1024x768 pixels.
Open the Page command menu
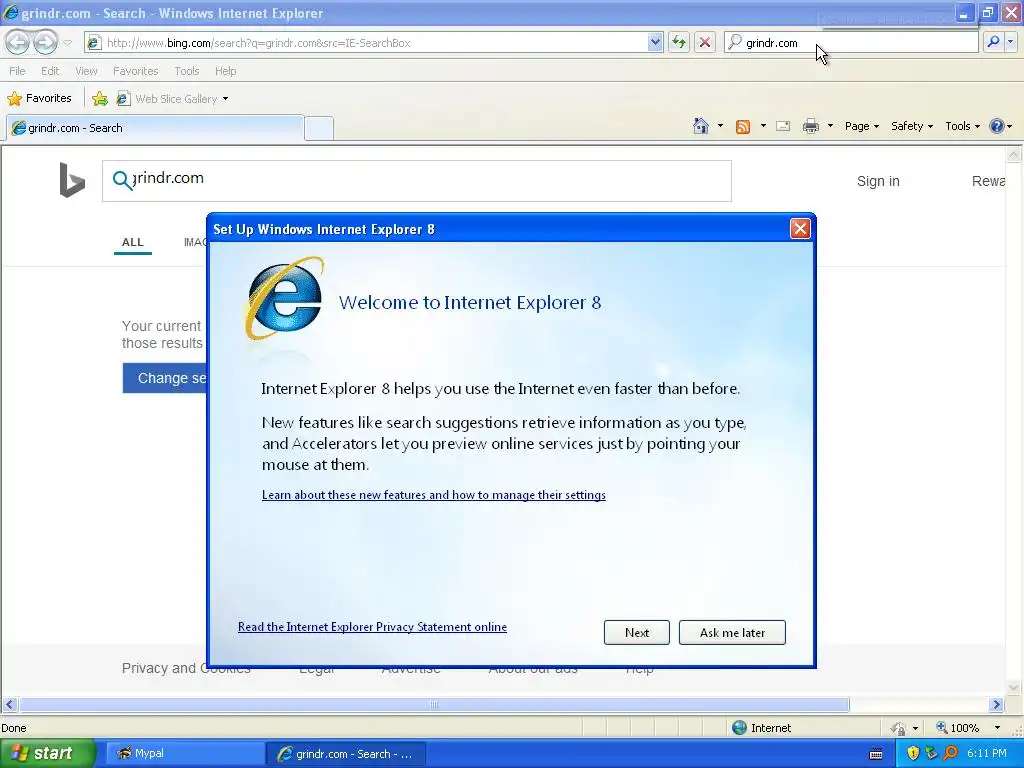tap(861, 126)
